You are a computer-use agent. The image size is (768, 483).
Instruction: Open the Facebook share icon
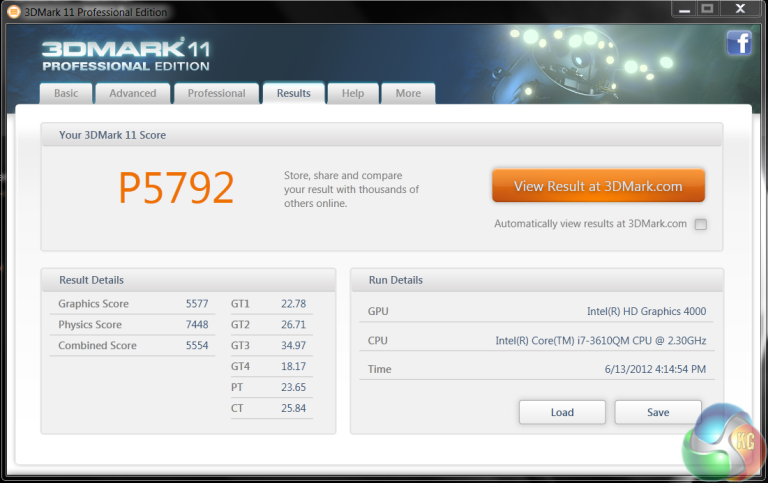click(739, 43)
